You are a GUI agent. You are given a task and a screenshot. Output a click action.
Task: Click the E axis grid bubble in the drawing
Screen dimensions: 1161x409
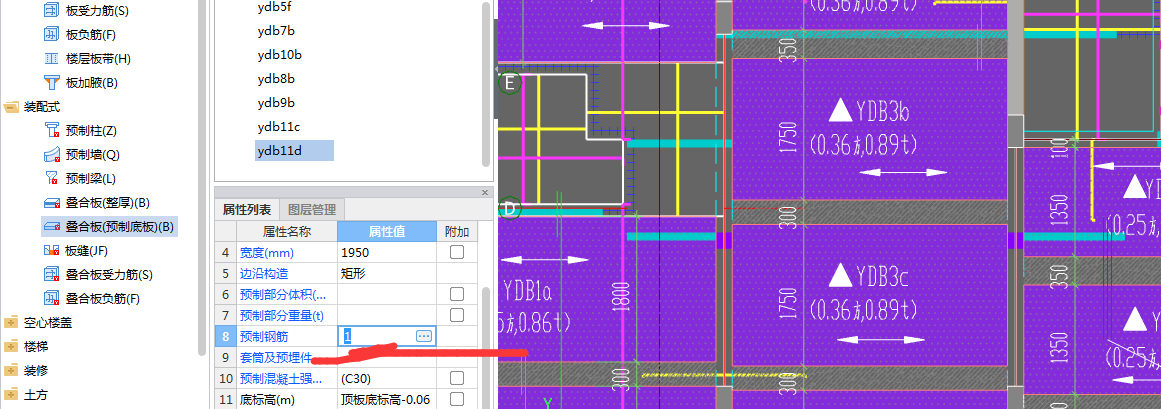pos(509,83)
